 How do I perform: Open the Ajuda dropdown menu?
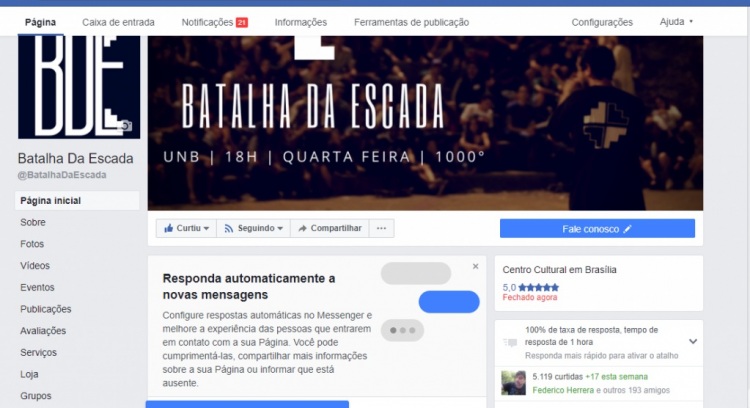(x=676, y=22)
